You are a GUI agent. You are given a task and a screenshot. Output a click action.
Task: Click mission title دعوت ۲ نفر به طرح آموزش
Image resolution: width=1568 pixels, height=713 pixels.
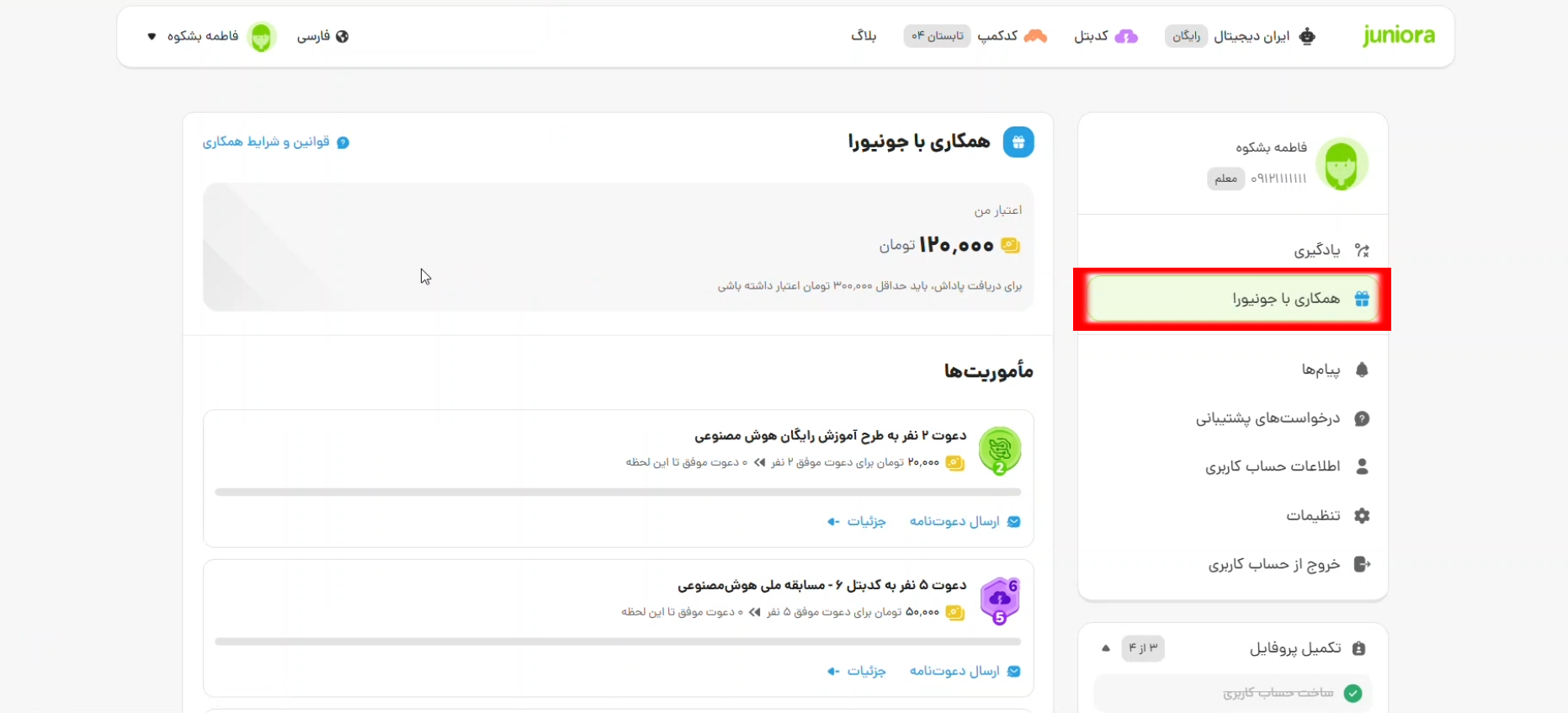[830, 435]
